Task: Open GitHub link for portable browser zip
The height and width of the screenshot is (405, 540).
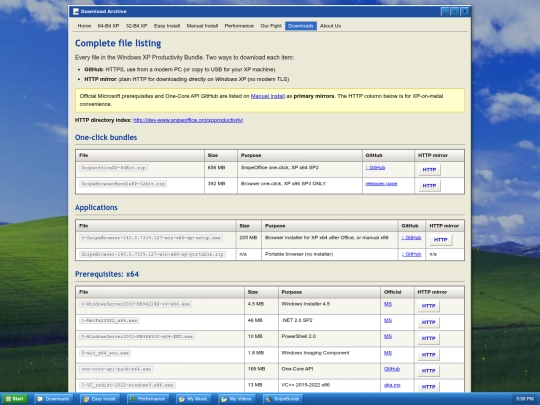Action: tap(411, 254)
